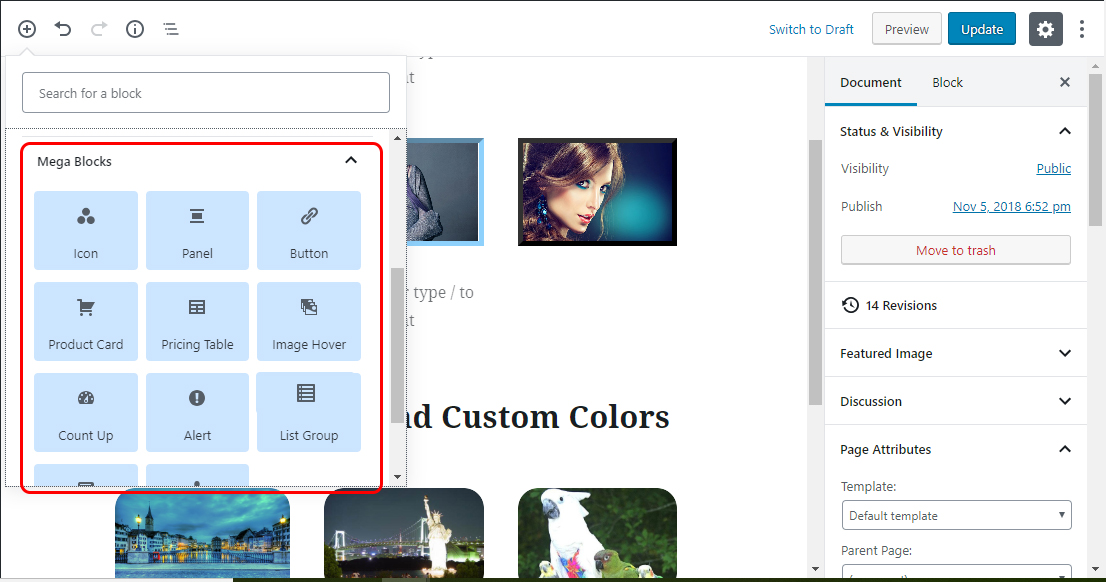Switch to the Block tab
This screenshot has width=1106, height=582.
(947, 83)
